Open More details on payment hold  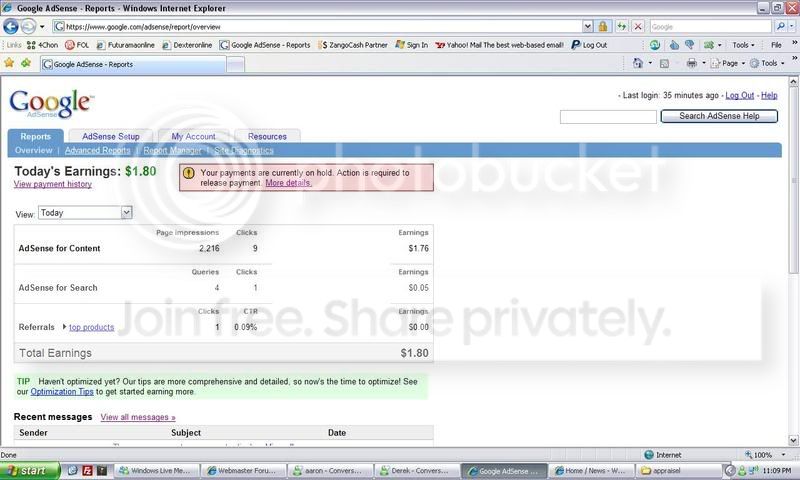pyautogui.click(x=288, y=183)
